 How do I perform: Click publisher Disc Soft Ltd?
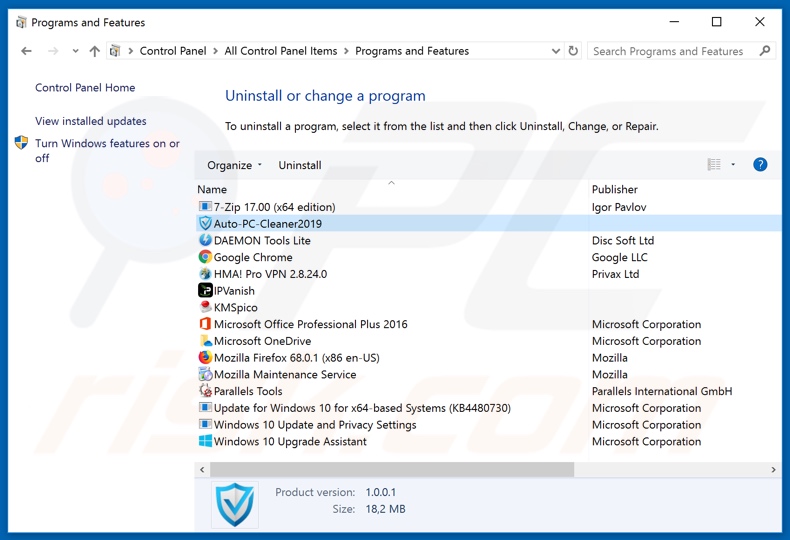[x=623, y=240]
